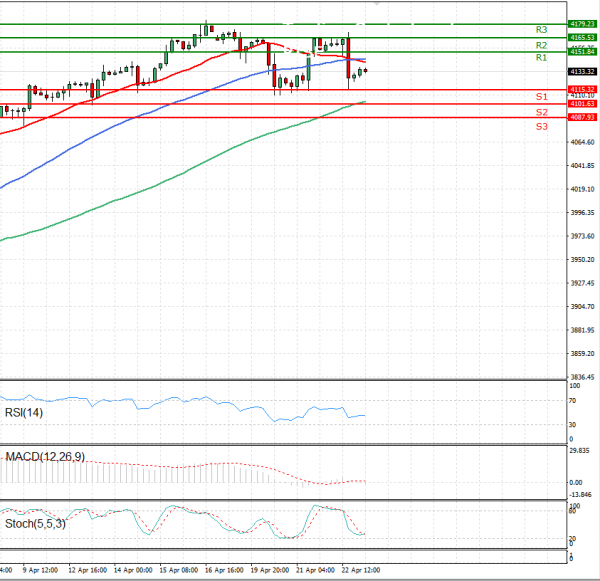Click the 21 Apr 04:00 time label
This screenshot has height=581, width=600.
tap(315, 570)
